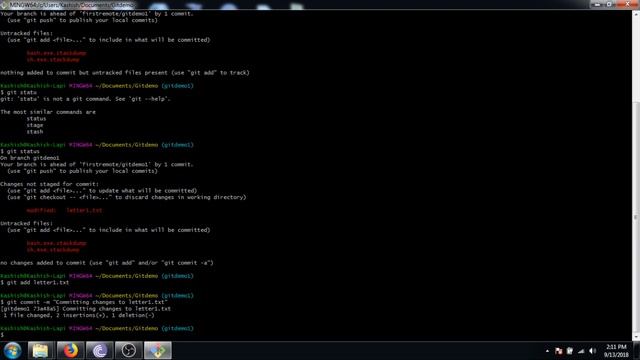
Task: Launch Firefox from the taskbar
Action: [70, 351]
